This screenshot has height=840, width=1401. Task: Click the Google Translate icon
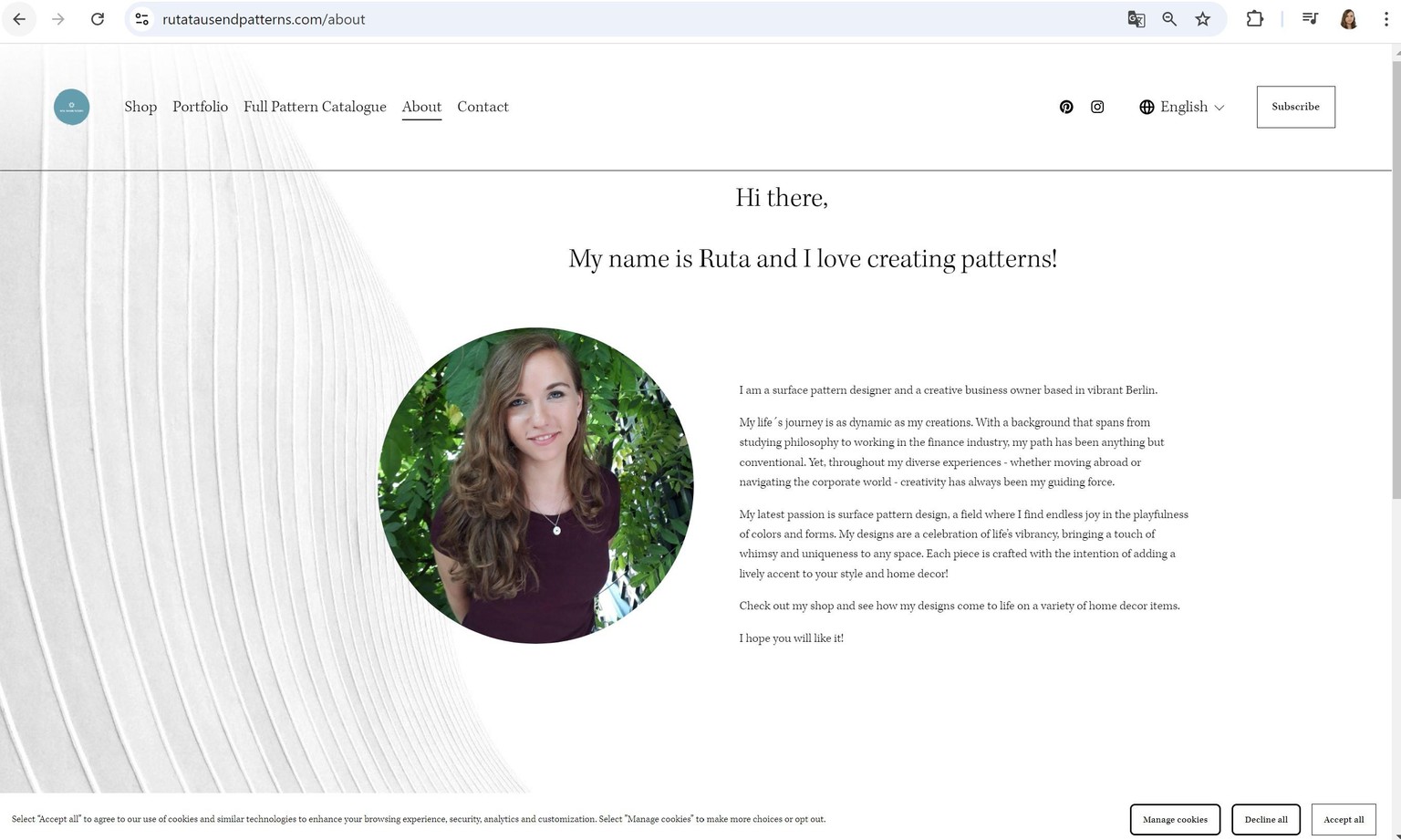click(1136, 19)
